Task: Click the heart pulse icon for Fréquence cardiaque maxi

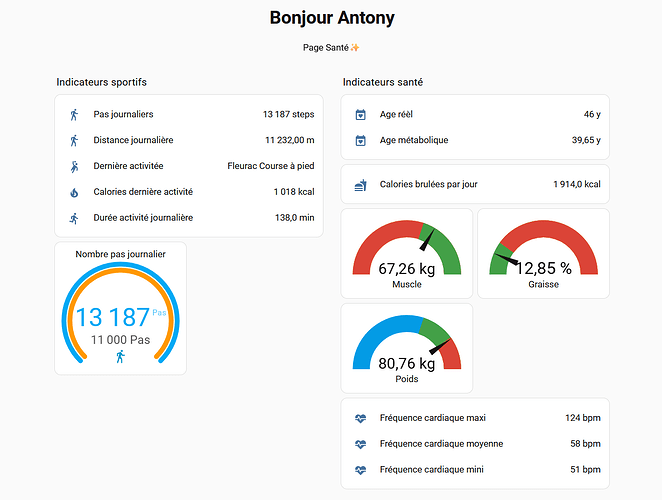Action: click(x=360, y=418)
